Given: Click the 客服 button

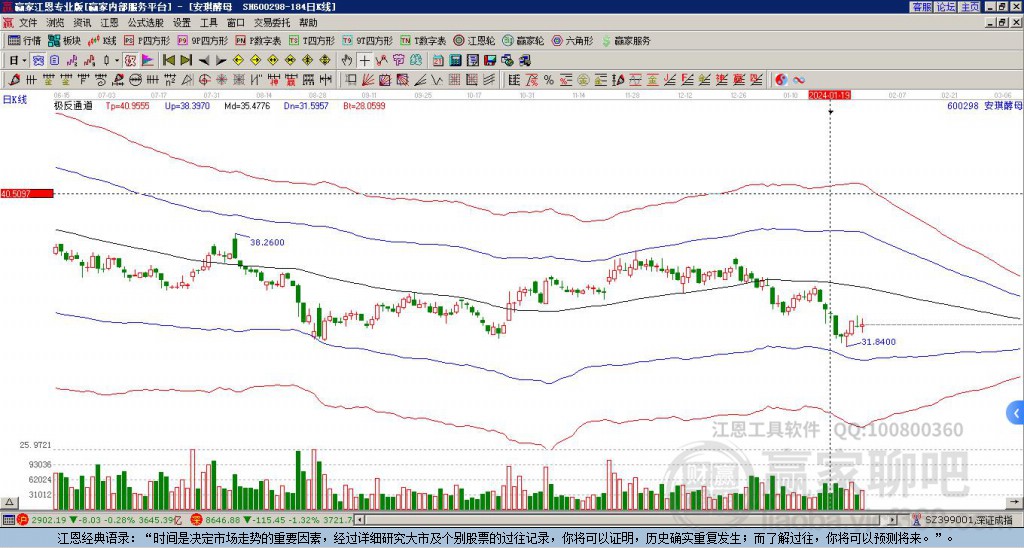Looking at the screenshot, I should coord(921,7).
